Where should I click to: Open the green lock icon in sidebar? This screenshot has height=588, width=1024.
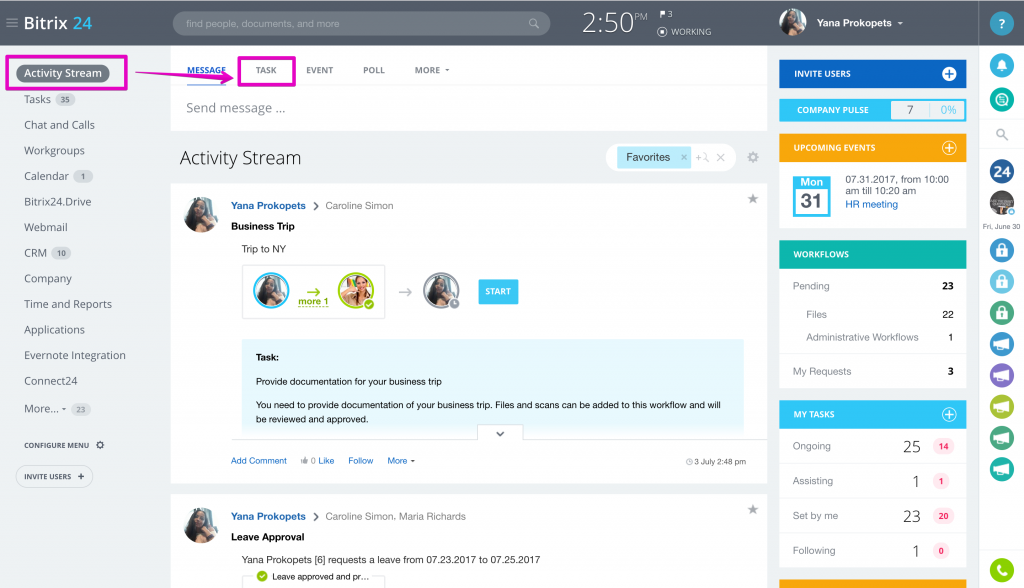[x=1001, y=312]
